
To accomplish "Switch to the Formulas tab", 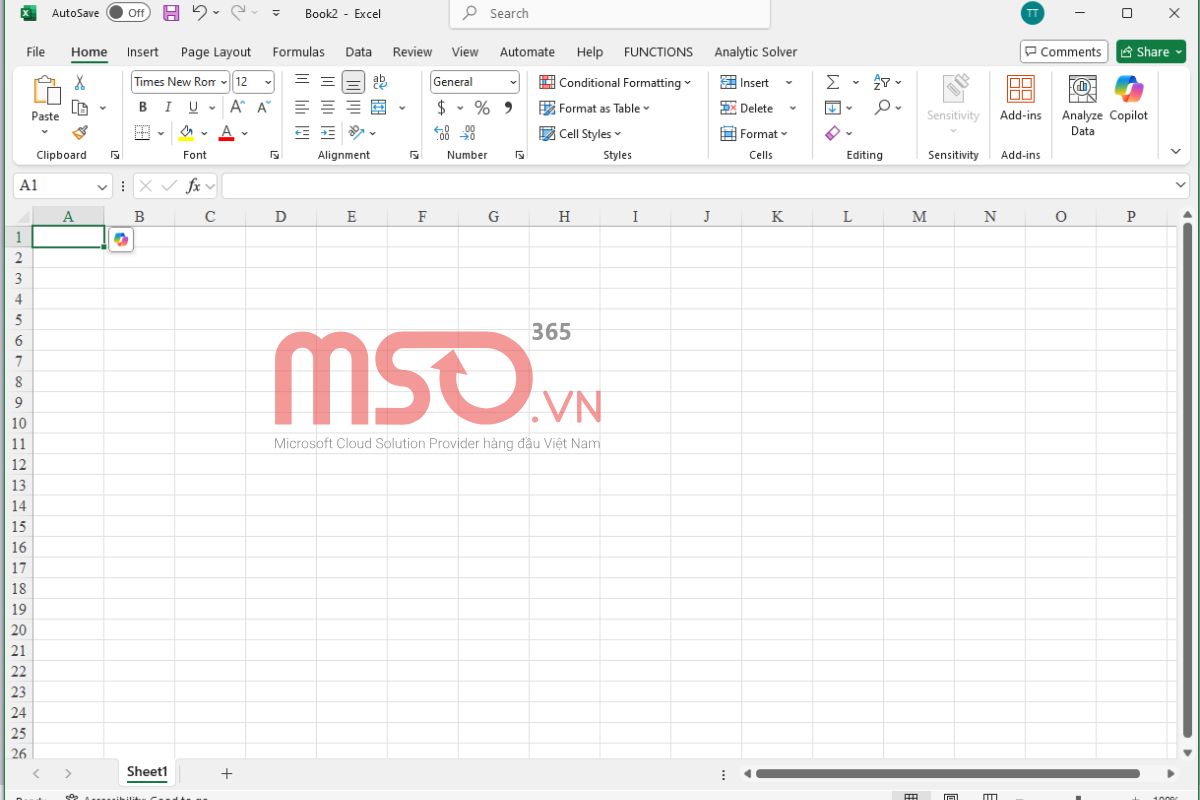I will [x=298, y=52].
